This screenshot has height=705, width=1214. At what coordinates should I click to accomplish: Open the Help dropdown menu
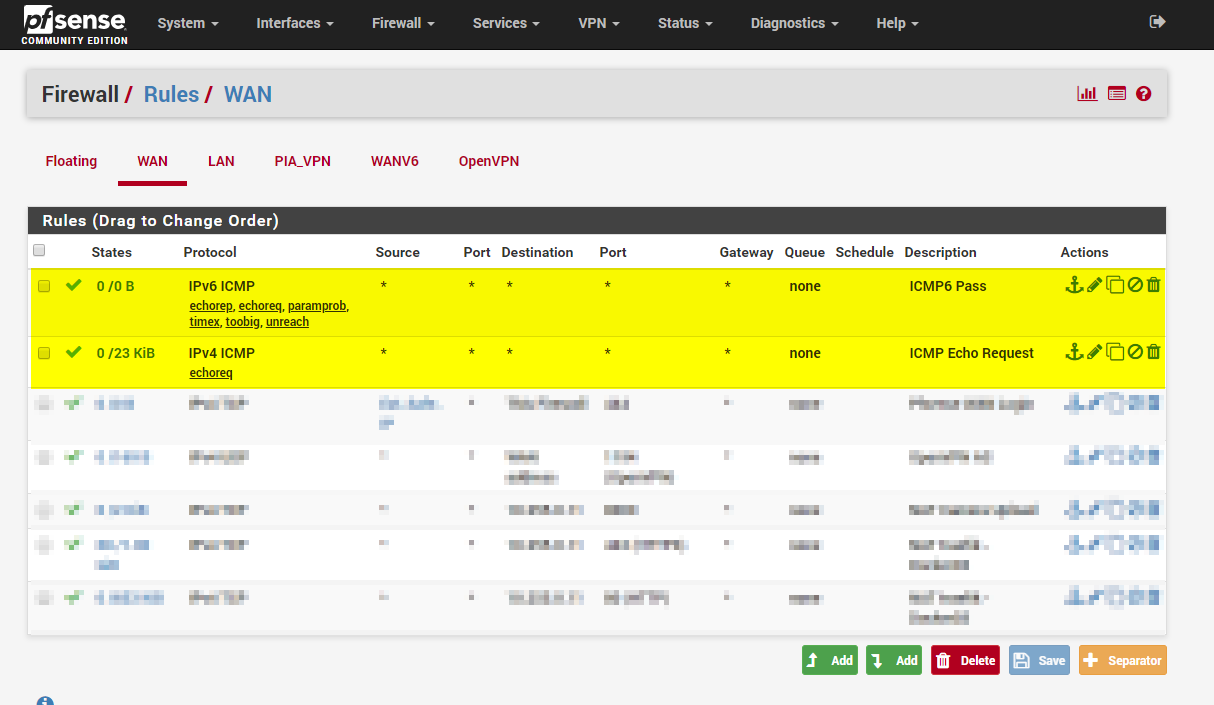pos(897,23)
